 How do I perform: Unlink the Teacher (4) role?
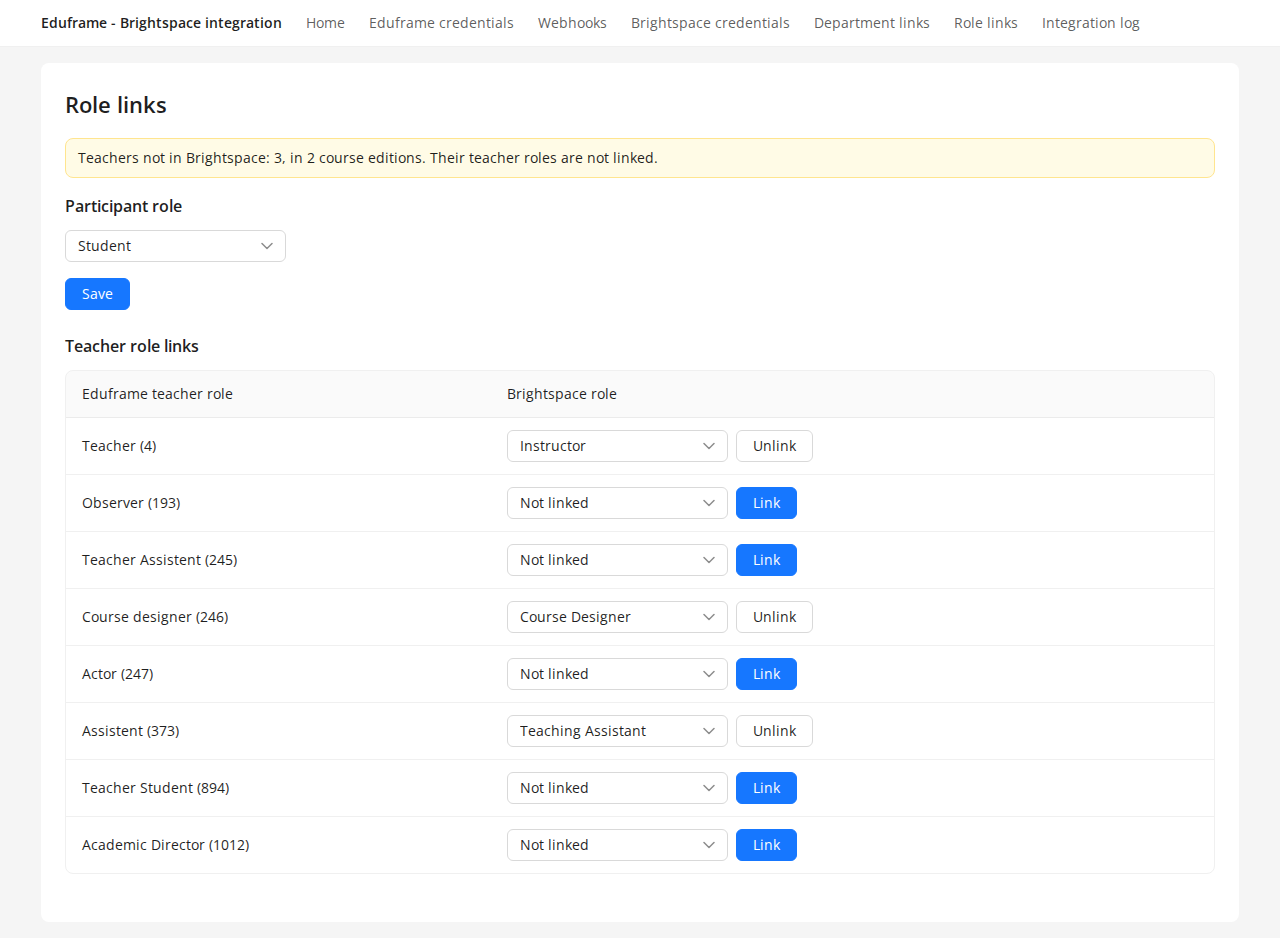(x=774, y=446)
